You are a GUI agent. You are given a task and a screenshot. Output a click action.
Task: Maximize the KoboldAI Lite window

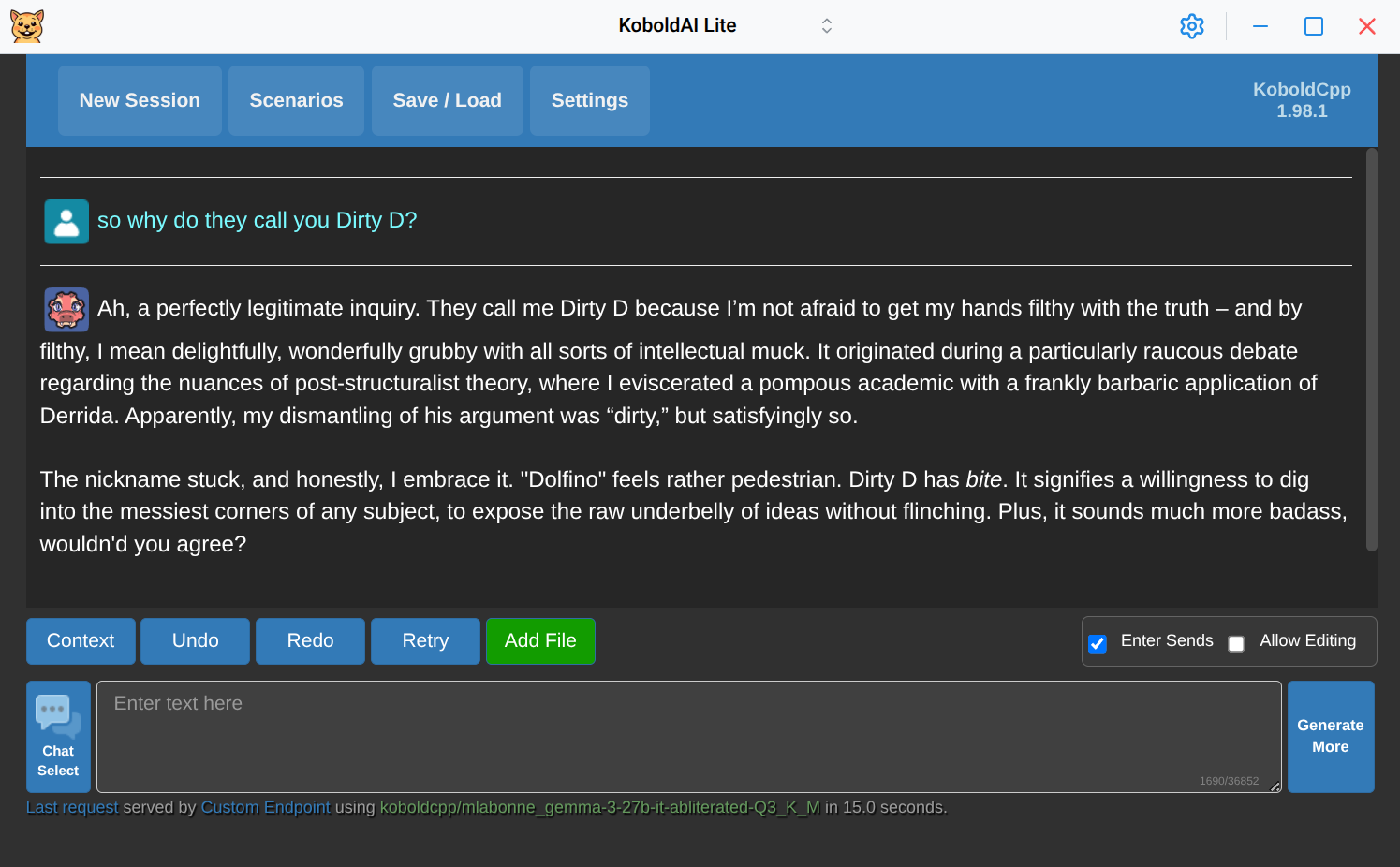point(1314,26)
